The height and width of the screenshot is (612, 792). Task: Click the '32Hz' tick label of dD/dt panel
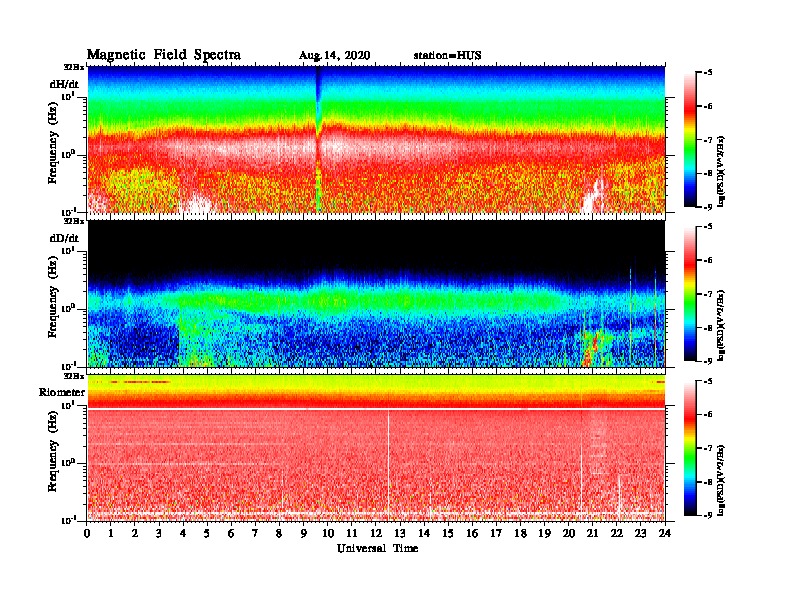coord(74,221)
